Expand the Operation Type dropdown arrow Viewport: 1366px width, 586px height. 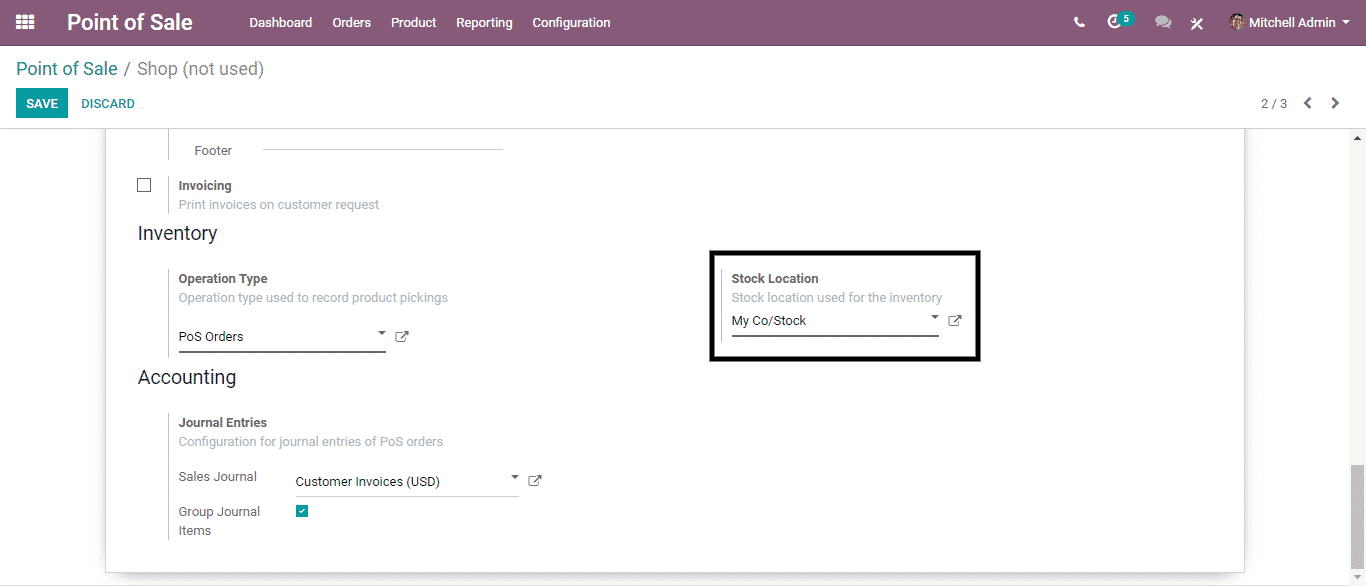pyautogui.click(x=381, y=333)
